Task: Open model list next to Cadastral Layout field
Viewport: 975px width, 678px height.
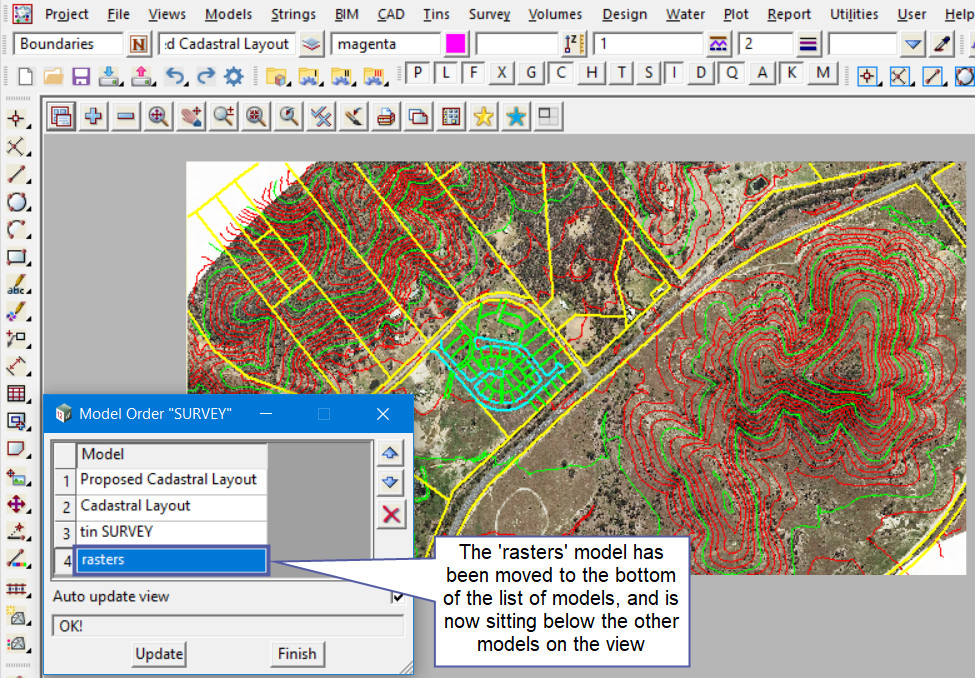Action: pyautogui.click(x=313, y=44)
